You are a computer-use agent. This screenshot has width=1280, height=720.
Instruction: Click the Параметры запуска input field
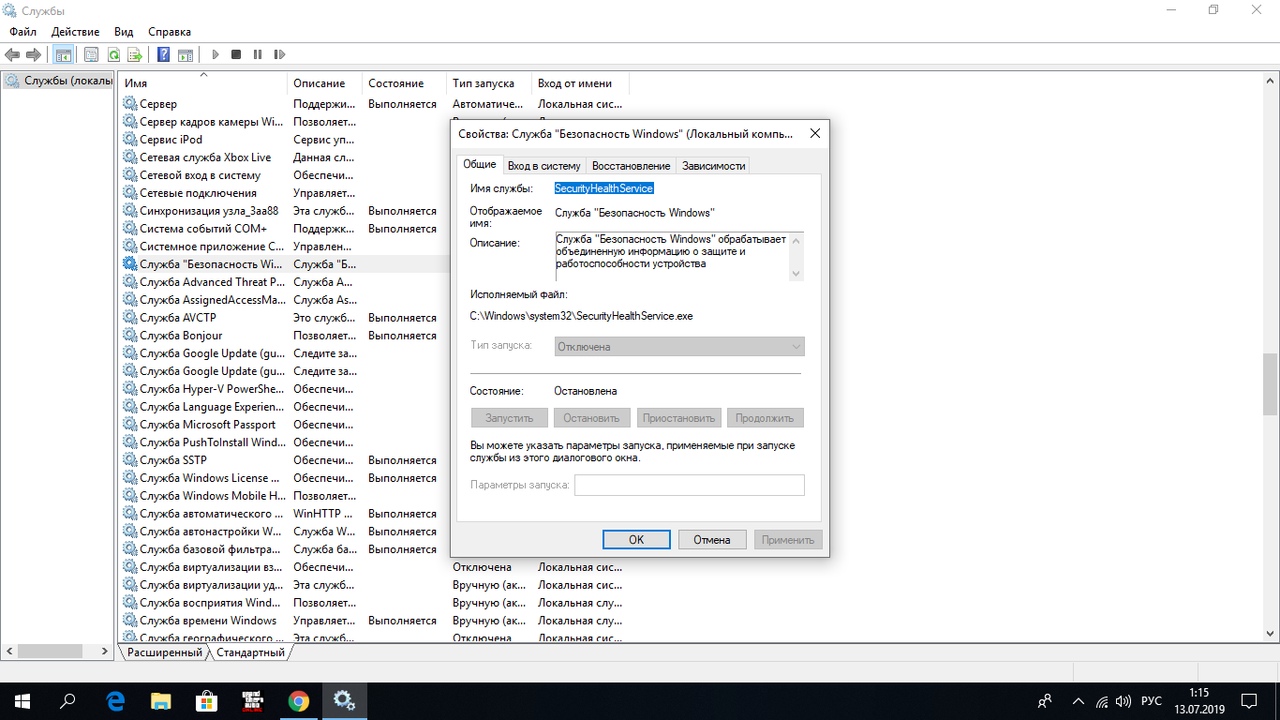click(689, 485)
